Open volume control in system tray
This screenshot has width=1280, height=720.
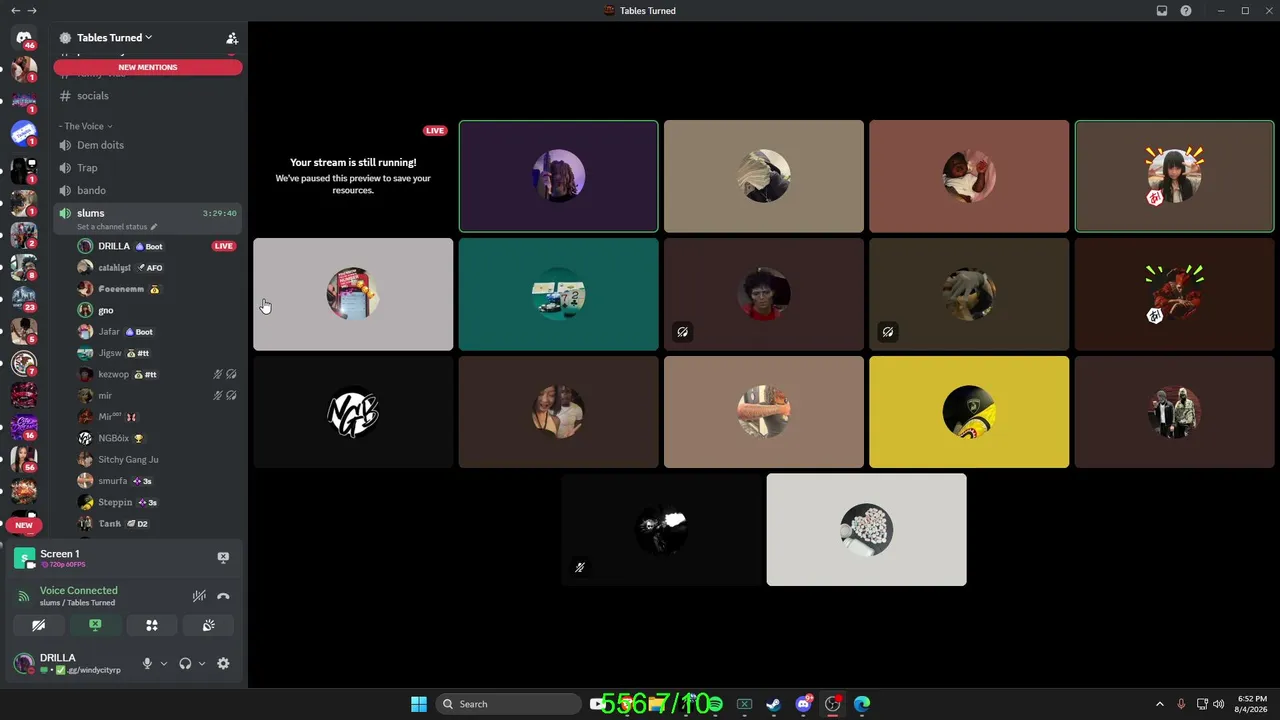click(x=1218, y=704)
